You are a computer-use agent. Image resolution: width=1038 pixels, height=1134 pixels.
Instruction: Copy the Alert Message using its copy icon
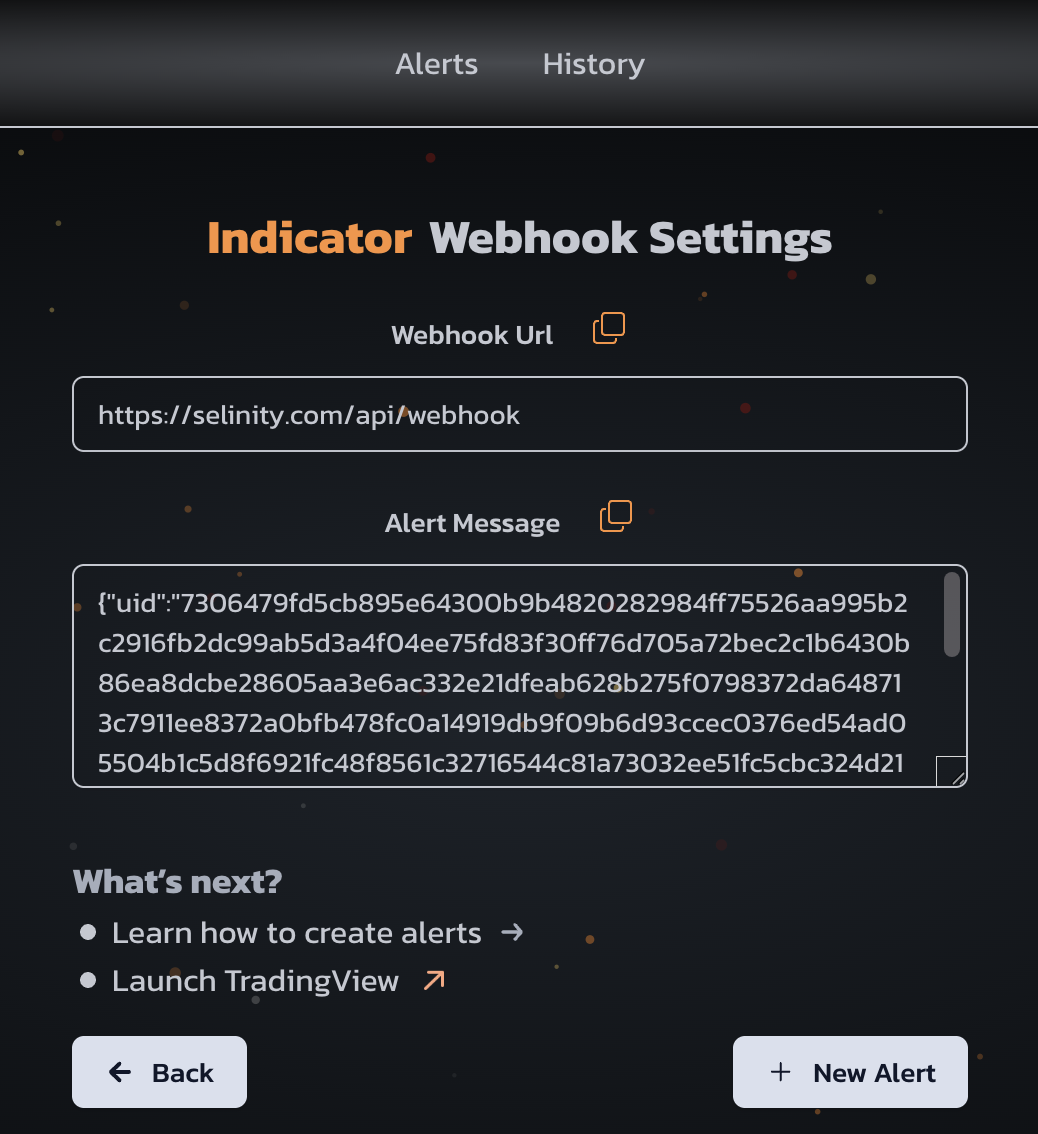coord(616,516)
